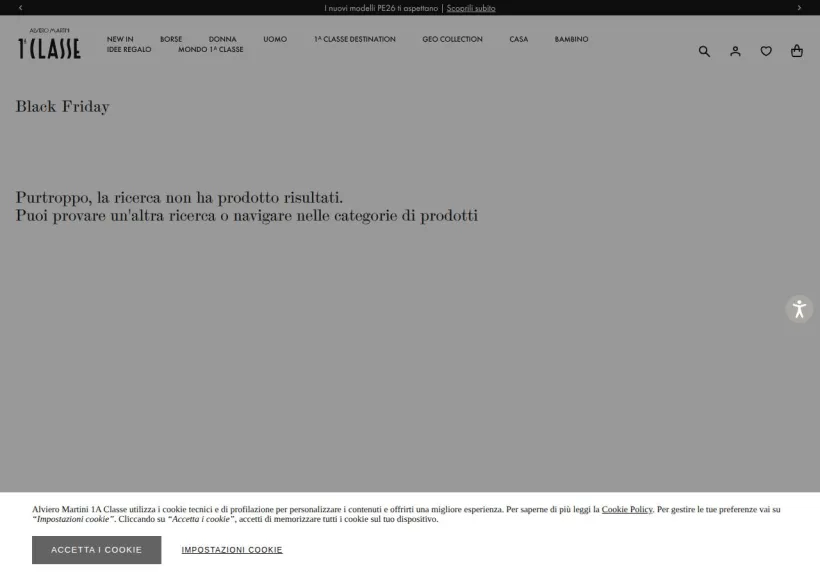The image size is (820, 577).
Task: Open the user account icon
Action: [735, 51]
